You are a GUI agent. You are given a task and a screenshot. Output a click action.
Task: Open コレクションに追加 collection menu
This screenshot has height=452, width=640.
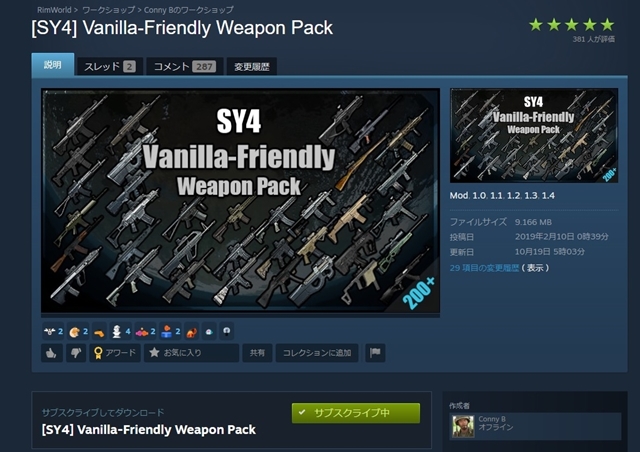pos(317,353)
